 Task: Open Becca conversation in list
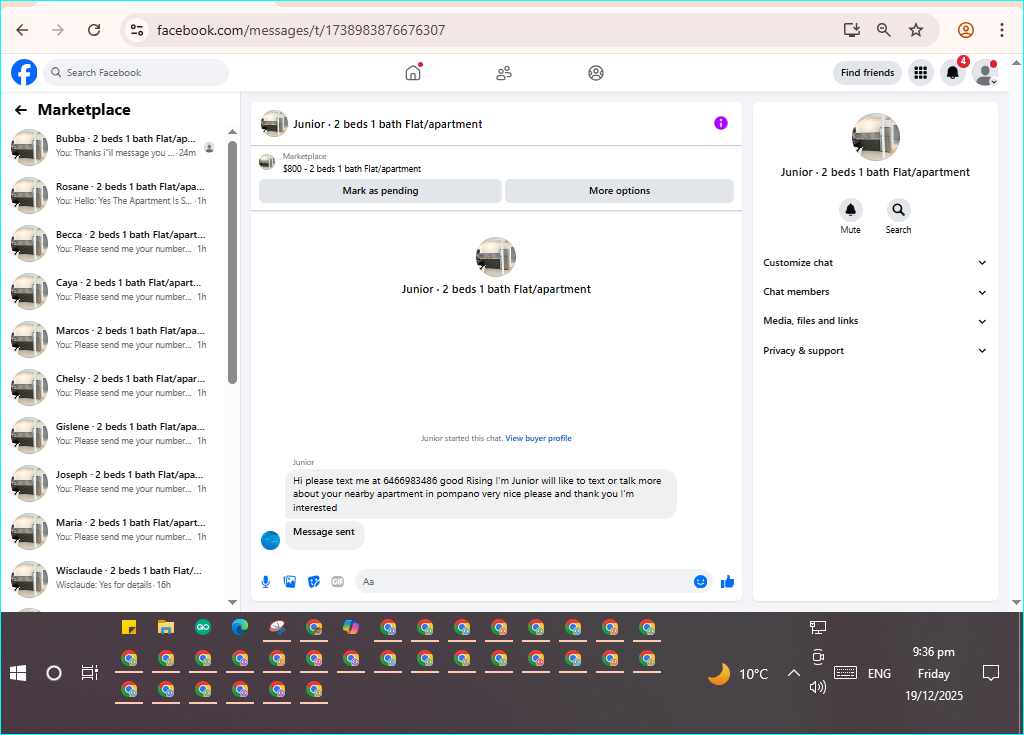[112, 242]
